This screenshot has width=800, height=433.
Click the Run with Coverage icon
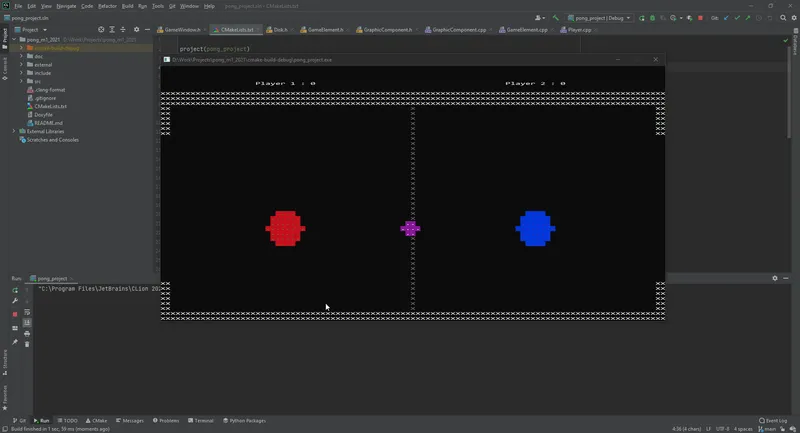pyautogui.click(x=663, y=18)
